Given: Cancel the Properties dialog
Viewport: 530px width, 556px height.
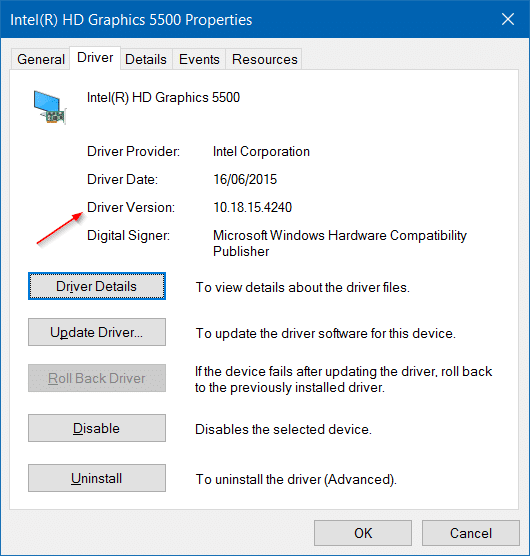Looking at the screenshot, I should [471, 533].
